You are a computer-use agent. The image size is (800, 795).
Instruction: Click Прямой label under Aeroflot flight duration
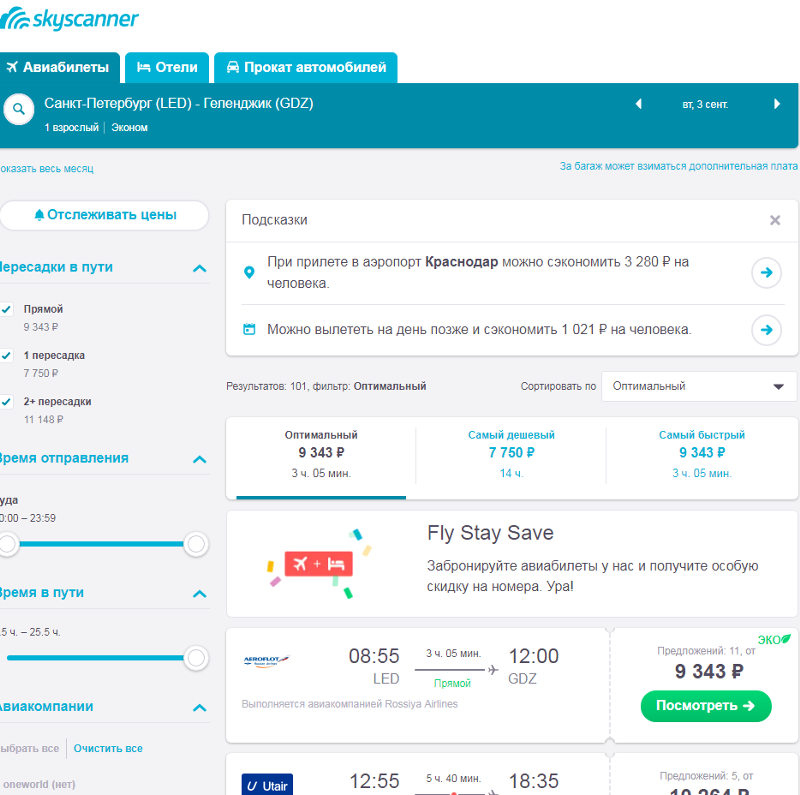(452, 683)
